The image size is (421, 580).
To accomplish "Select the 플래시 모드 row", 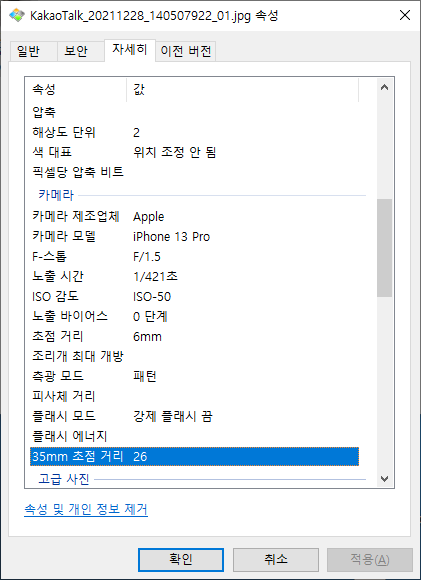I will [x=194, y=416].
